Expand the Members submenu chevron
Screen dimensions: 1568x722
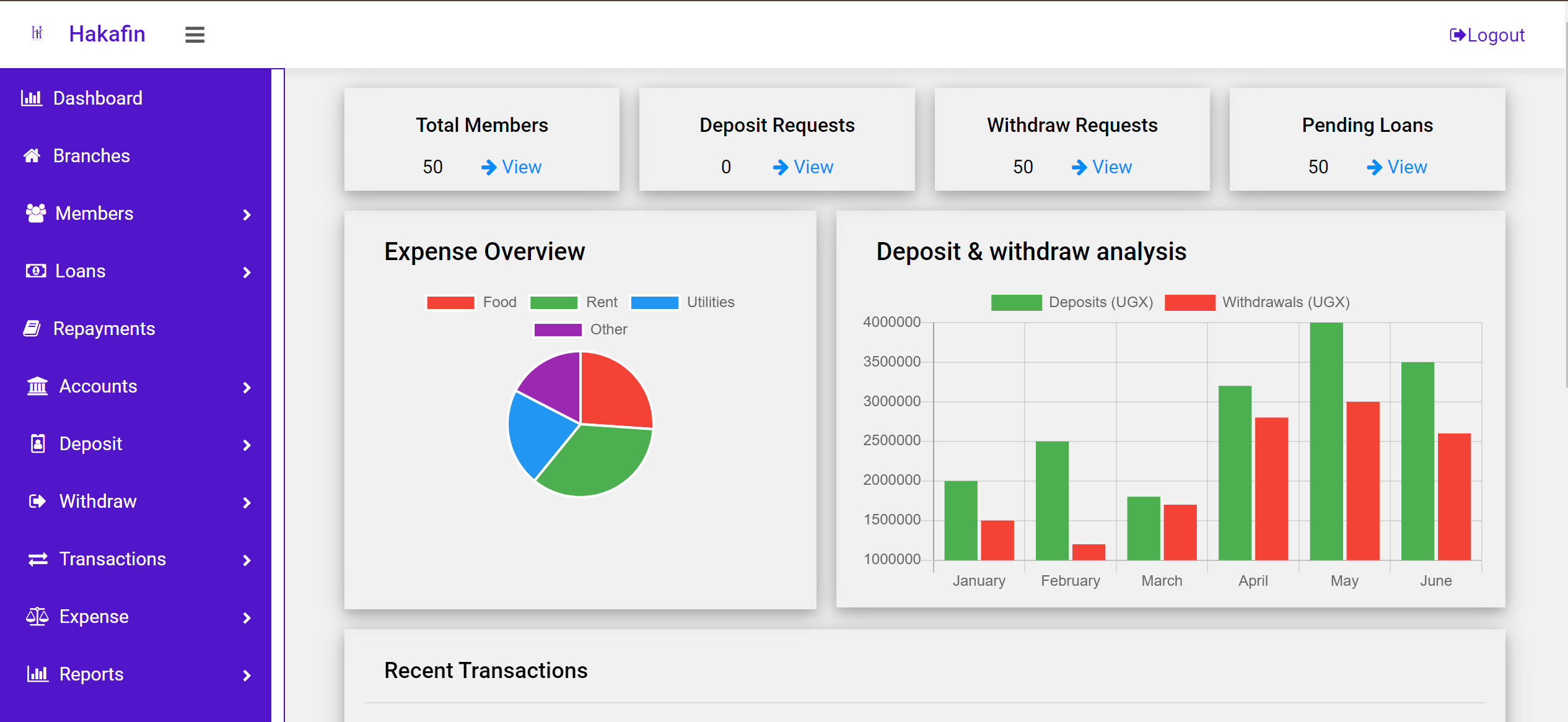[x=247, y=215]
